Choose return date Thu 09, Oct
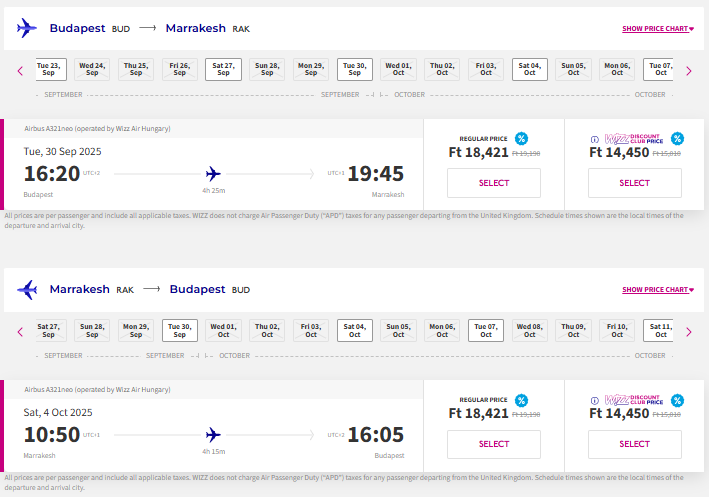Viewport: 709px width, 497px height. (x=573, y=331)
